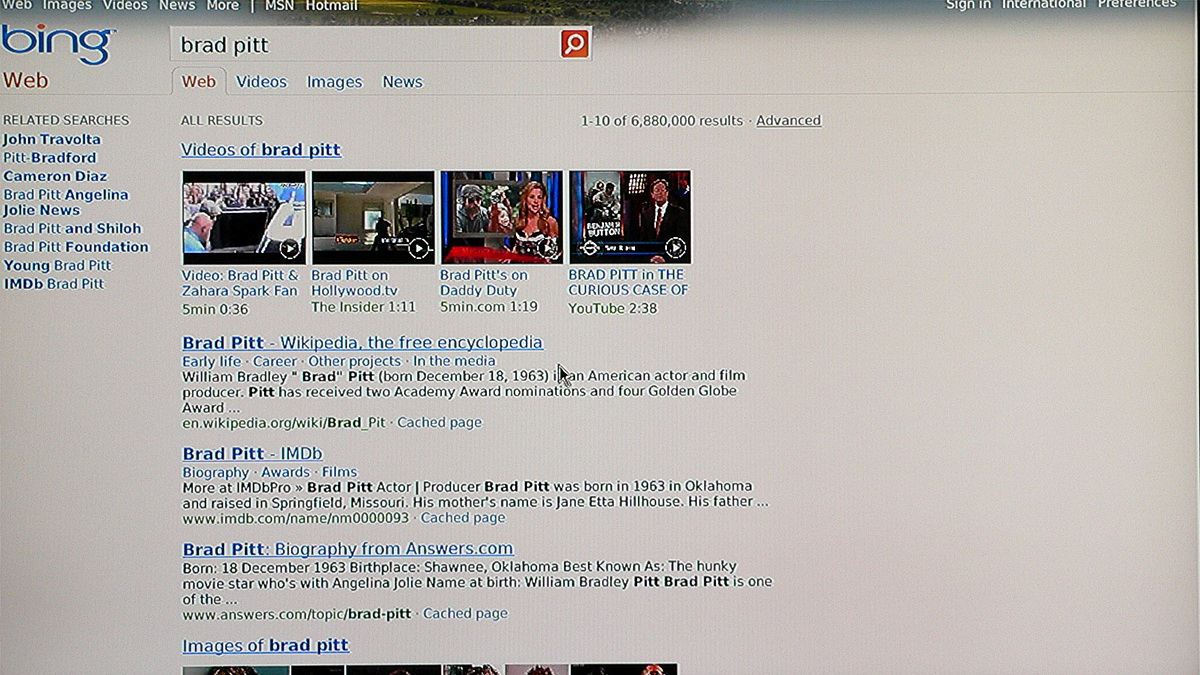1200x675 pixels.
Task: Open International settings link
Action: [1044, 5]
